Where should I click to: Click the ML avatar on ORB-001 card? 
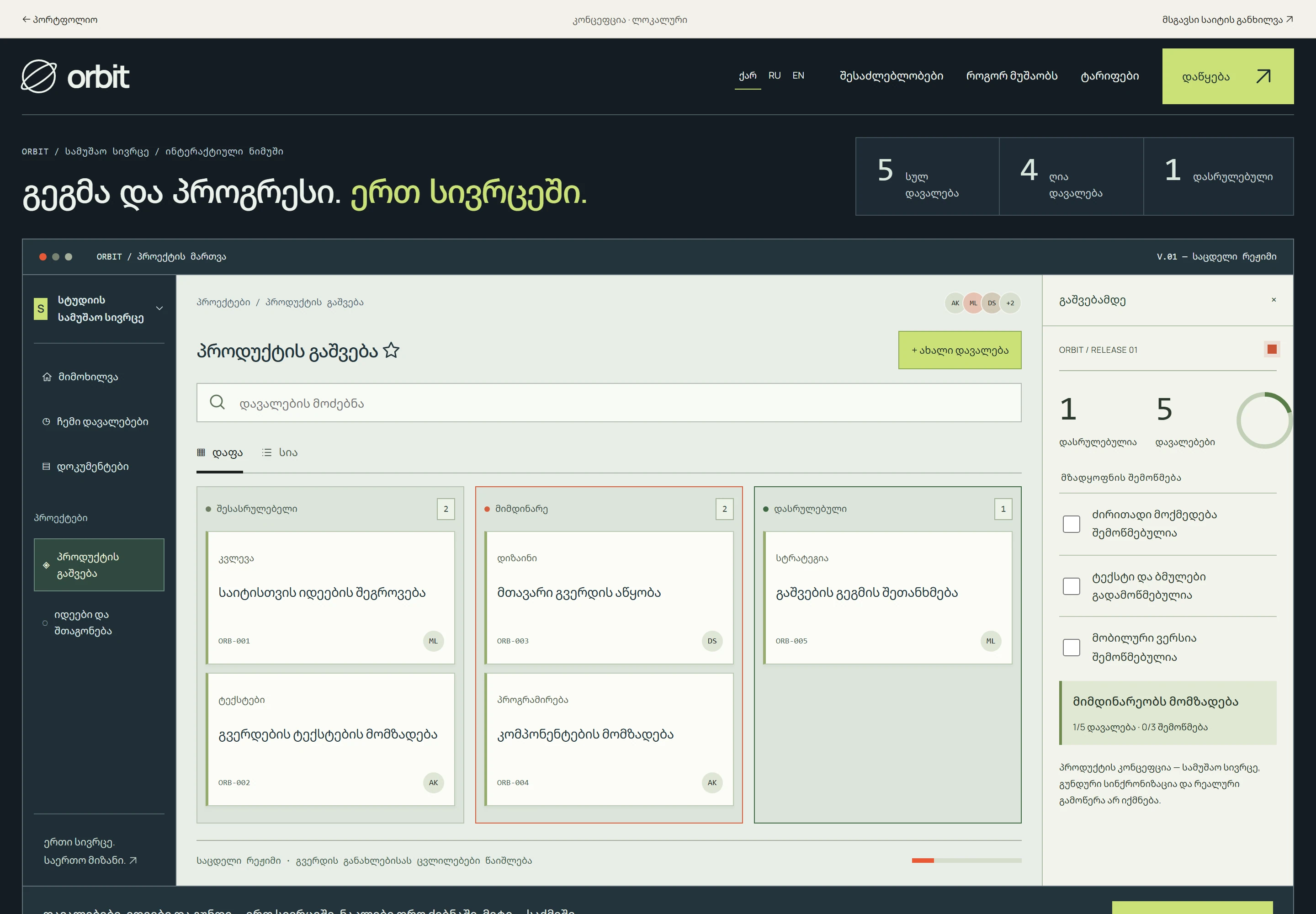point(433,641)
